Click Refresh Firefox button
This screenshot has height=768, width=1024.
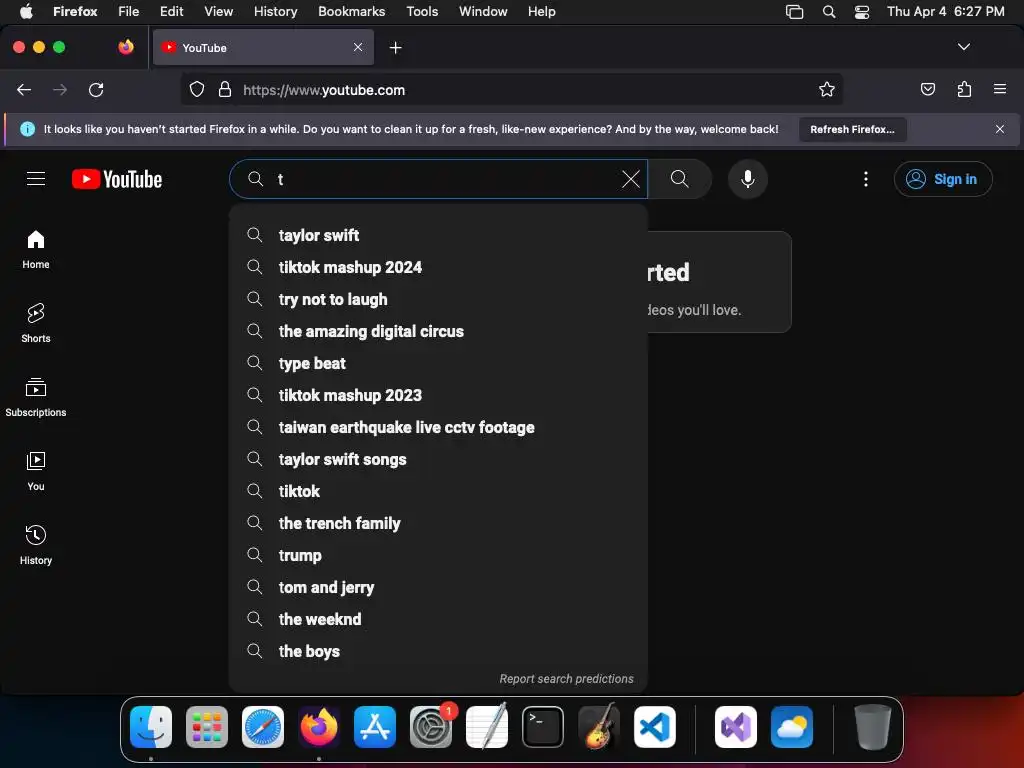852,129
